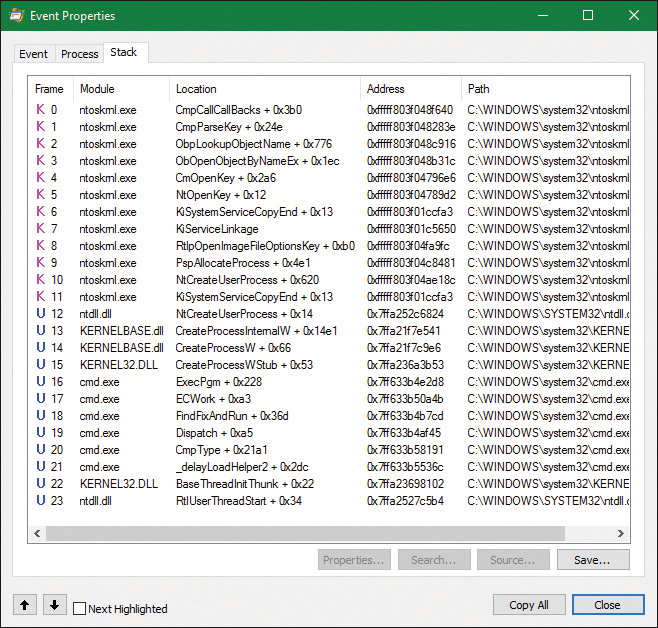Click the down arrow next event button
This screenshot has height=628, width=658.
pos(55,605)
